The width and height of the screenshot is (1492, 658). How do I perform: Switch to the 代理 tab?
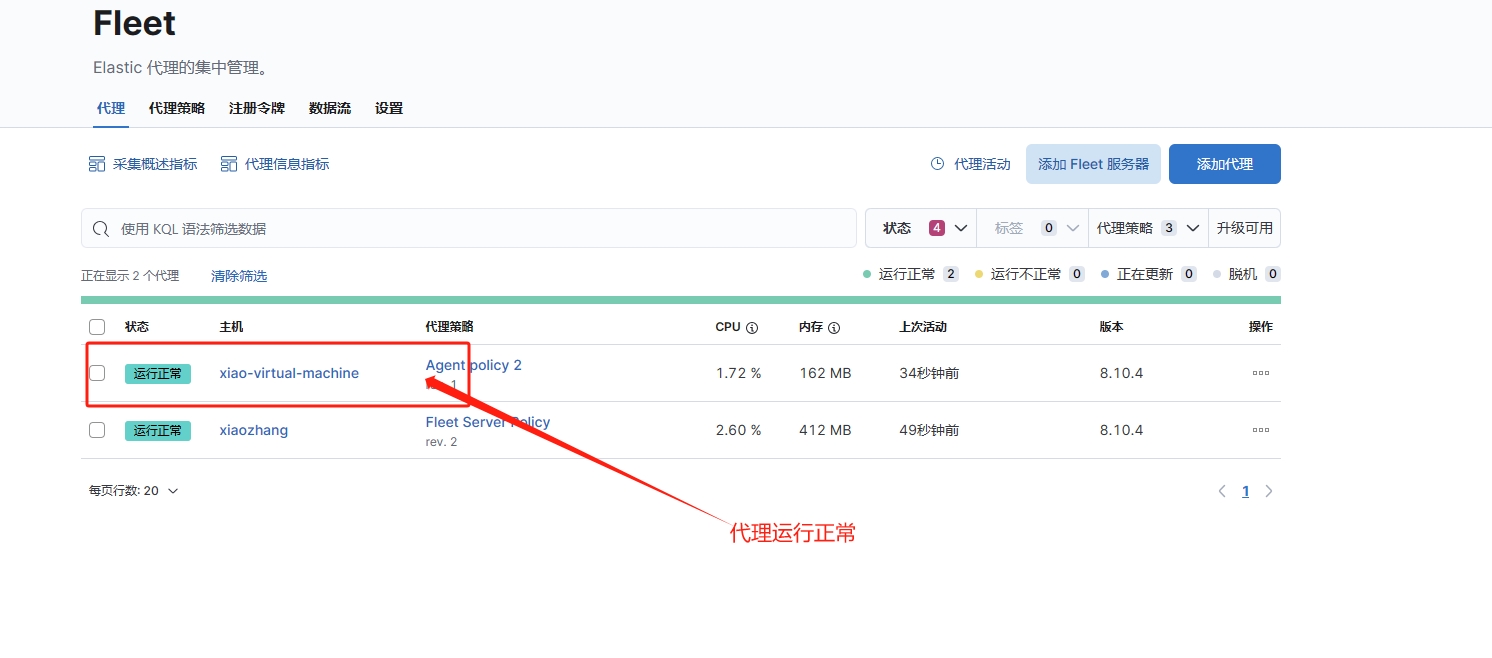click(111, 108)
